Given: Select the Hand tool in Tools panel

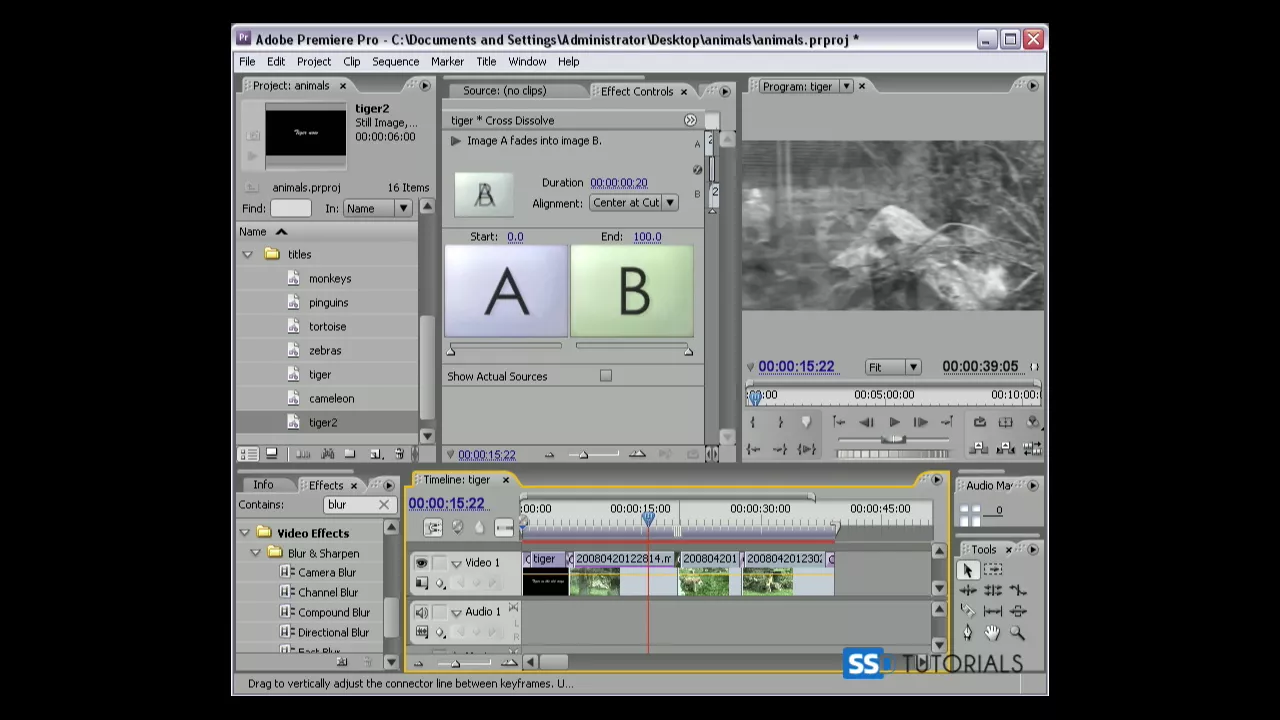Looking at the screenshot, I should click(993, 633).
